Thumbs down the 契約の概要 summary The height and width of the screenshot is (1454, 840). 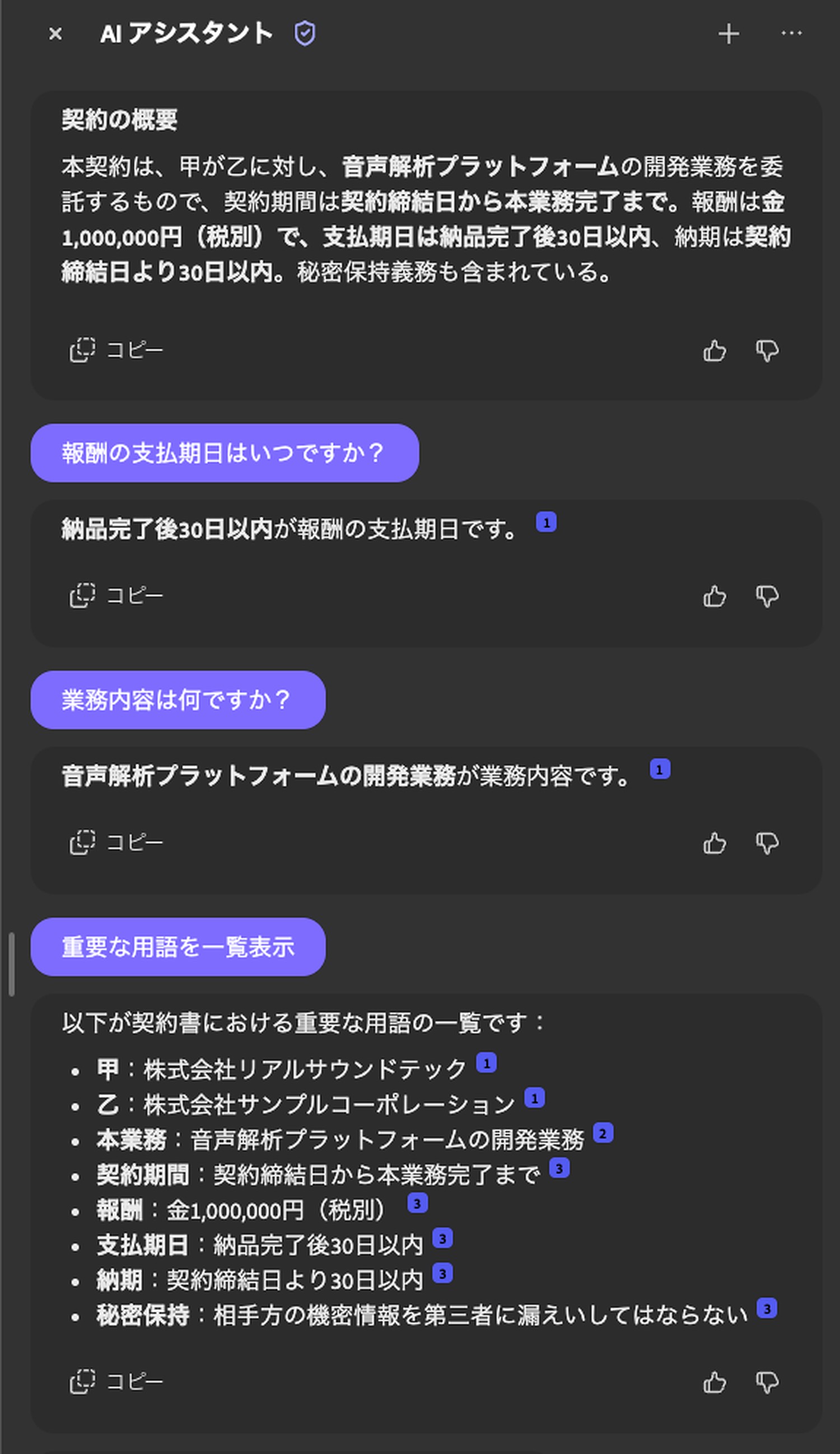point(767,351)
